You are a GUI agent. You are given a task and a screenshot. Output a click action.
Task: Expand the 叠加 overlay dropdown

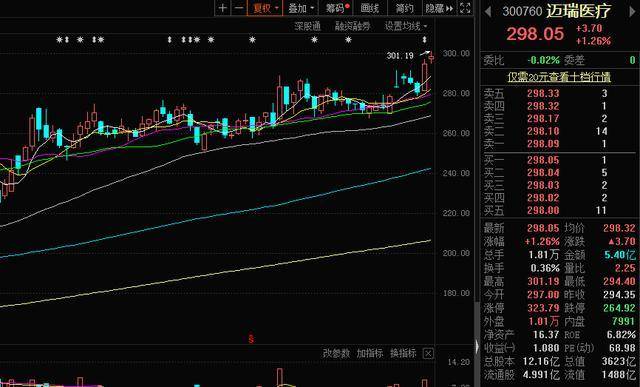[301, 8]
